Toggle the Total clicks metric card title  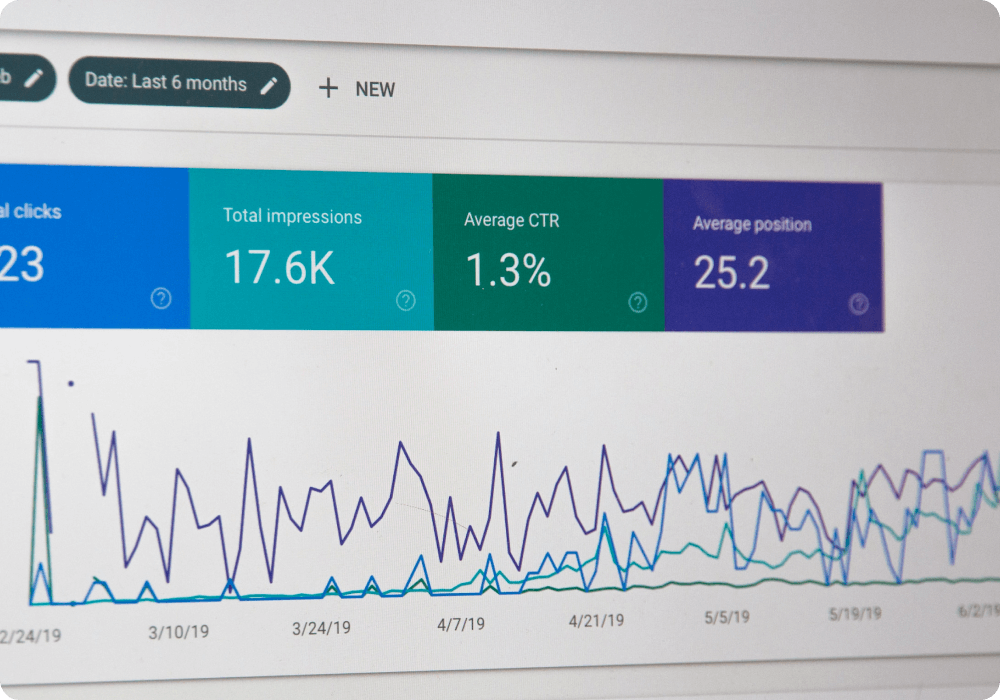tap(30, 212)
